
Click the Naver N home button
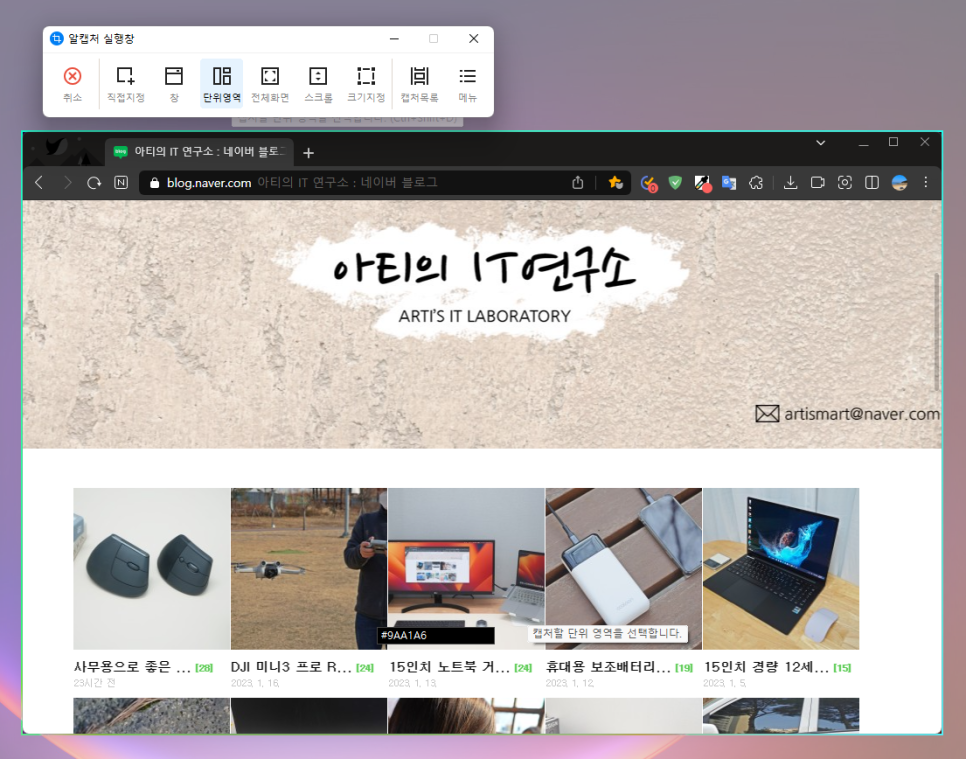pos(121,182)
